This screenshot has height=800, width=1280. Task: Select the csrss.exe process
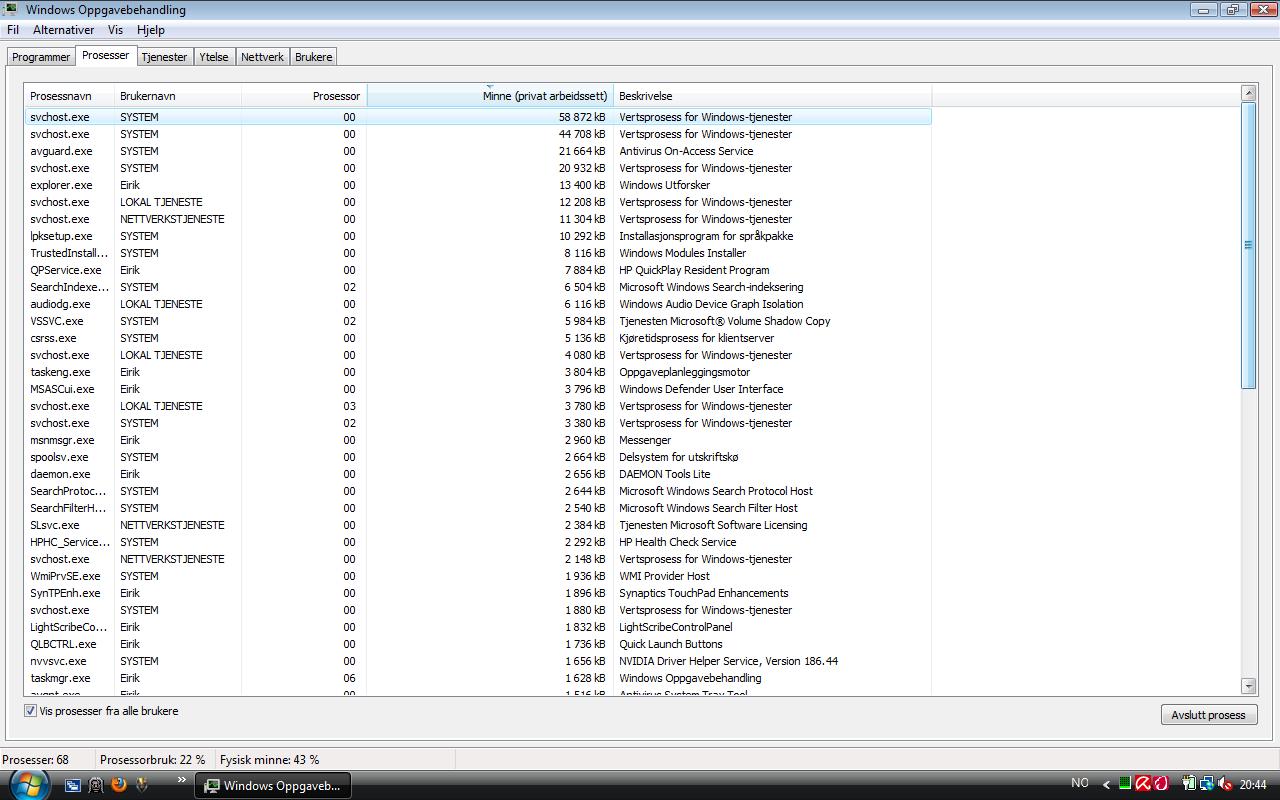(478, 338)
